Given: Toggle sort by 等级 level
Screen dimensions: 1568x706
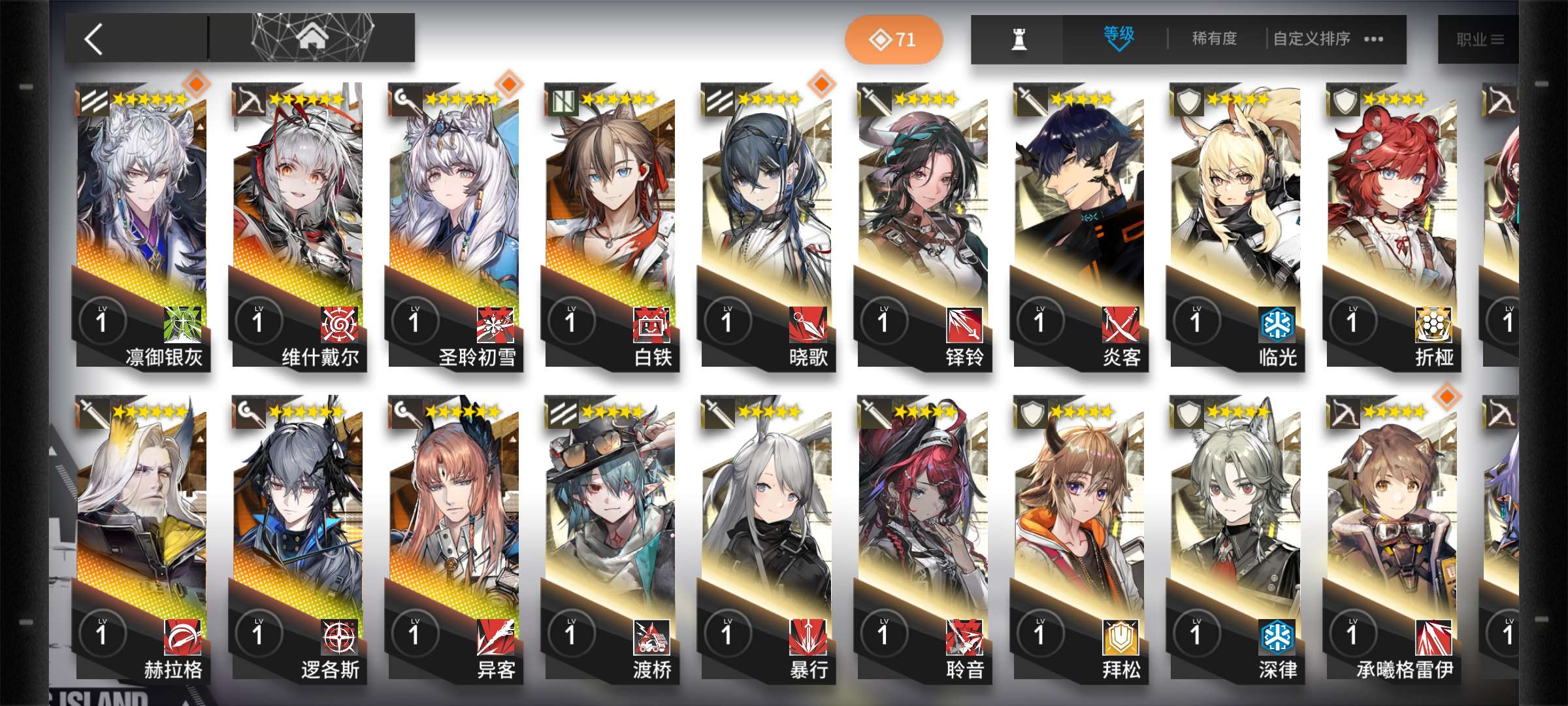Looking at the screenshot, I should [1118, 39].
